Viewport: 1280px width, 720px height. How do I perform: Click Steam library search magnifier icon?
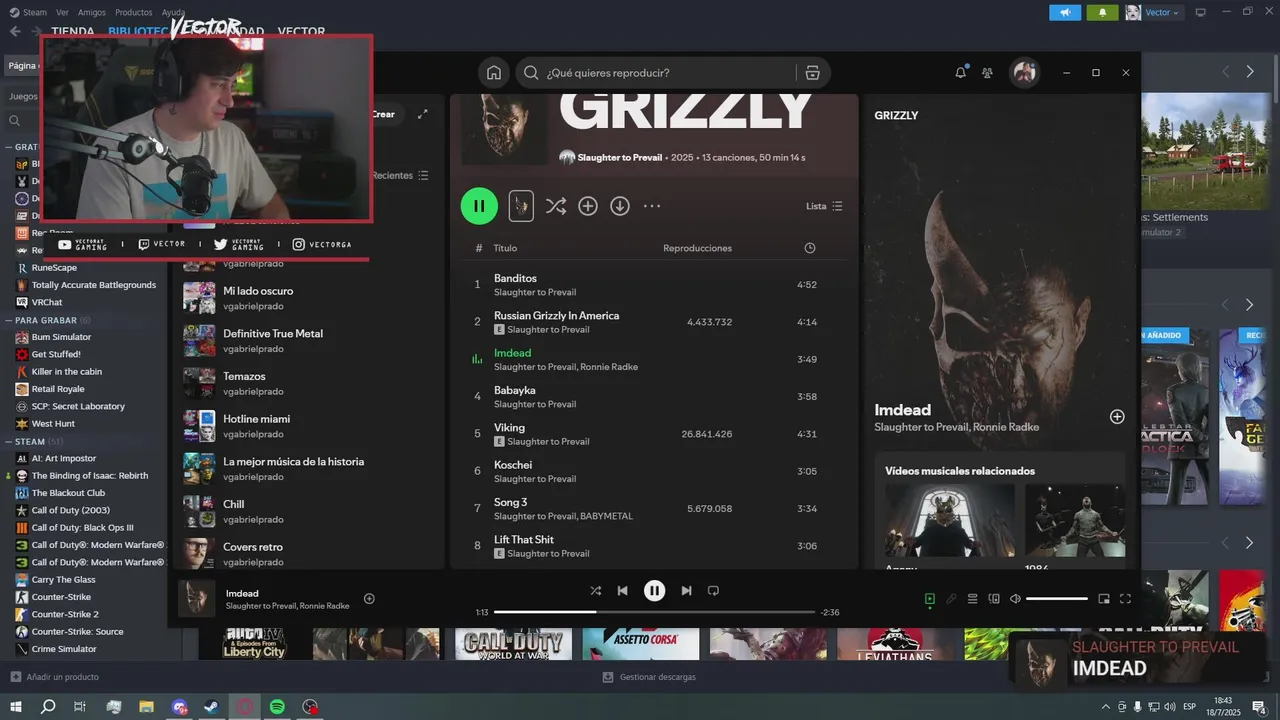pos(15,120)
